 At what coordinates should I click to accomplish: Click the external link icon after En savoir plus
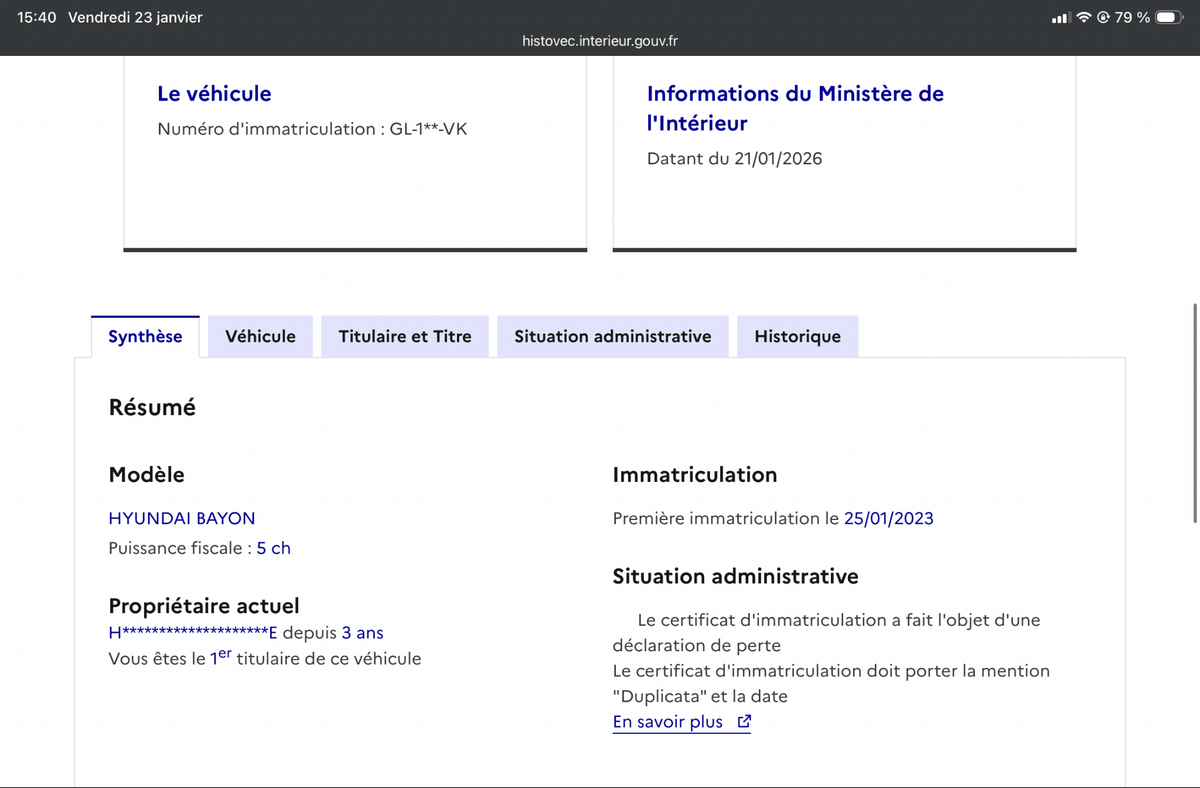point(743,722)
